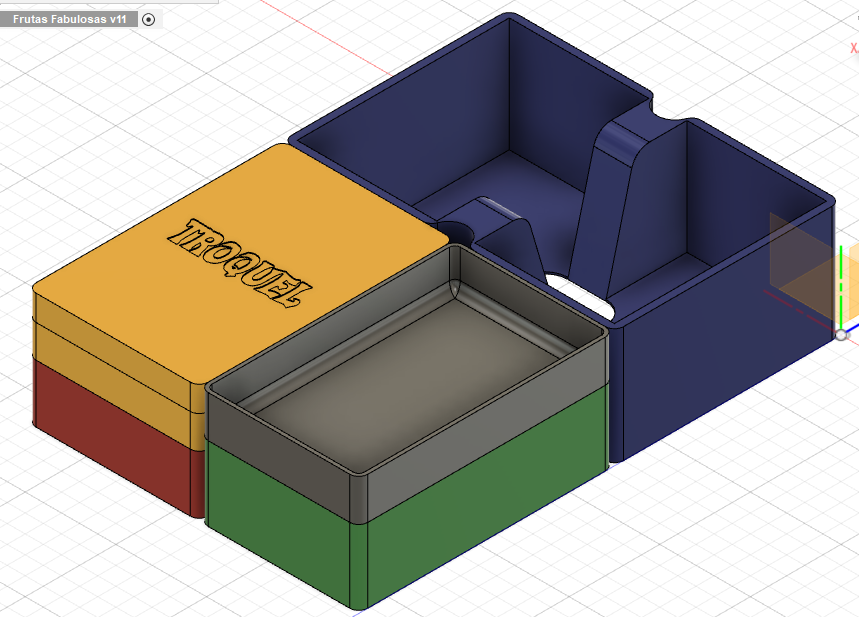The width and height of the screenshot is (859, 617).
Task: Click the white origin point marker
Action: tap(841, 334)
